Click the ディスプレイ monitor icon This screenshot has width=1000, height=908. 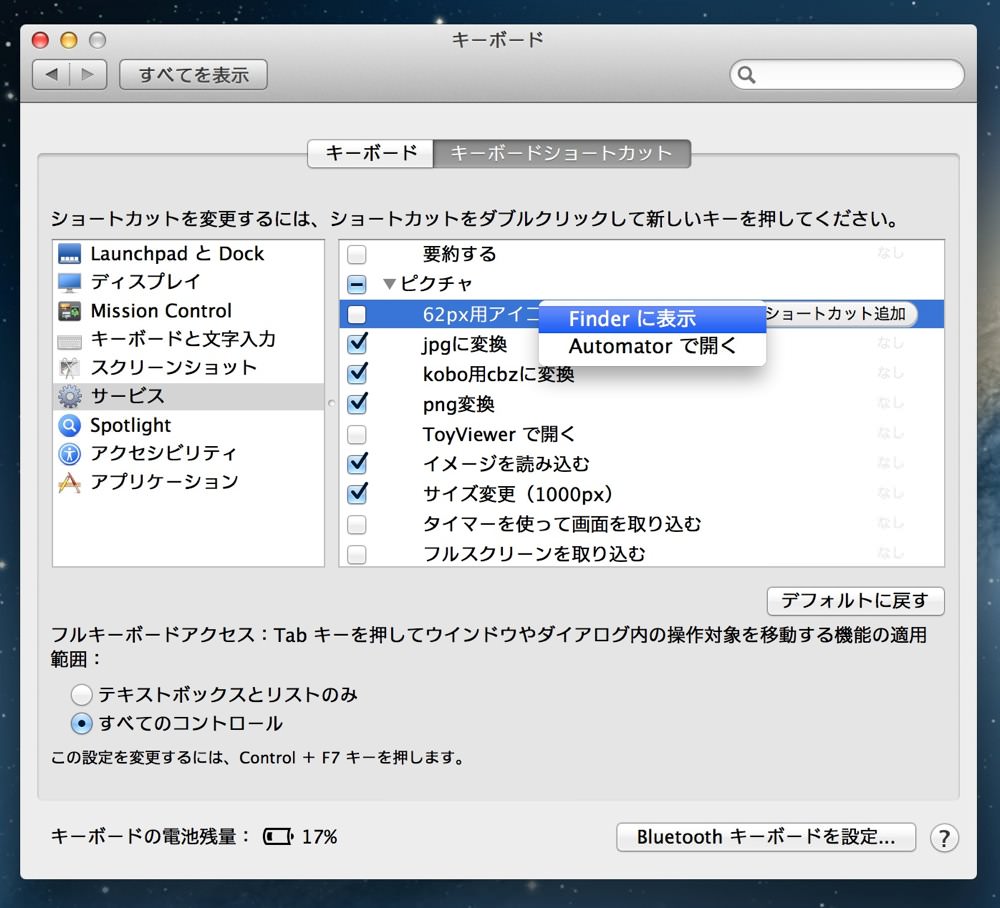(x=70, y=282)
